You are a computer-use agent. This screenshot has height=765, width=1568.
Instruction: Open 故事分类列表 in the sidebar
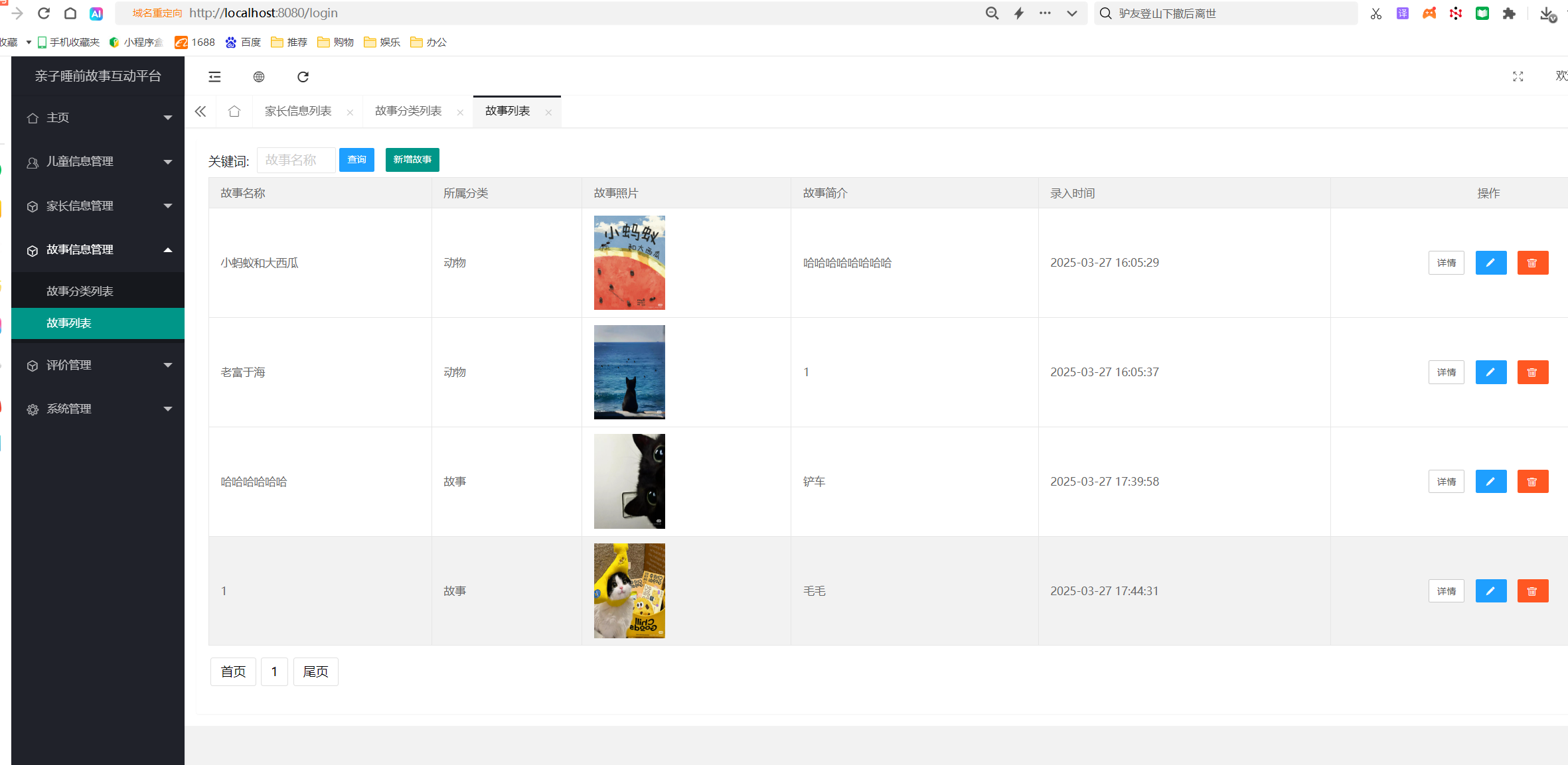[80, 291]
